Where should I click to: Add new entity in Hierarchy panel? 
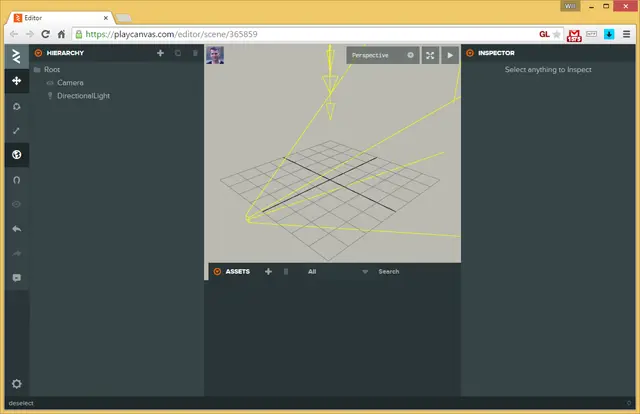[x=160, y=53]
